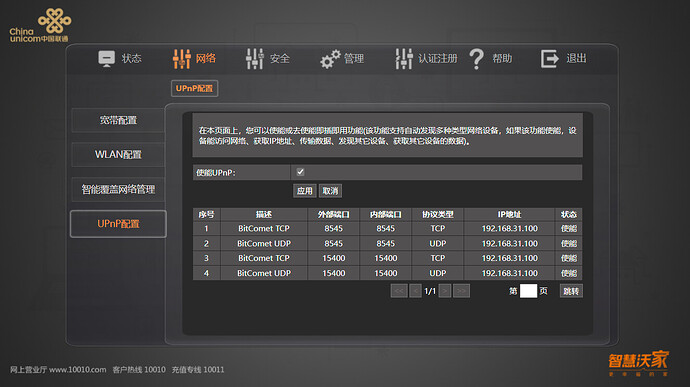Open the 管理 menu label
Screen dimensions: 690x387
(354, 59)
